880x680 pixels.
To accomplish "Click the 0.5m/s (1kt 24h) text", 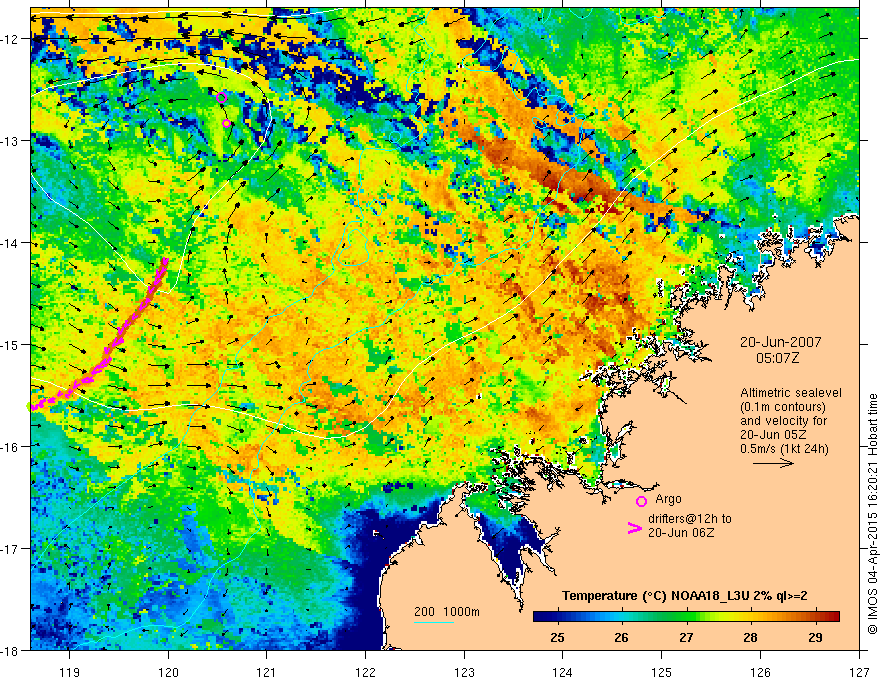I will 784,449.
